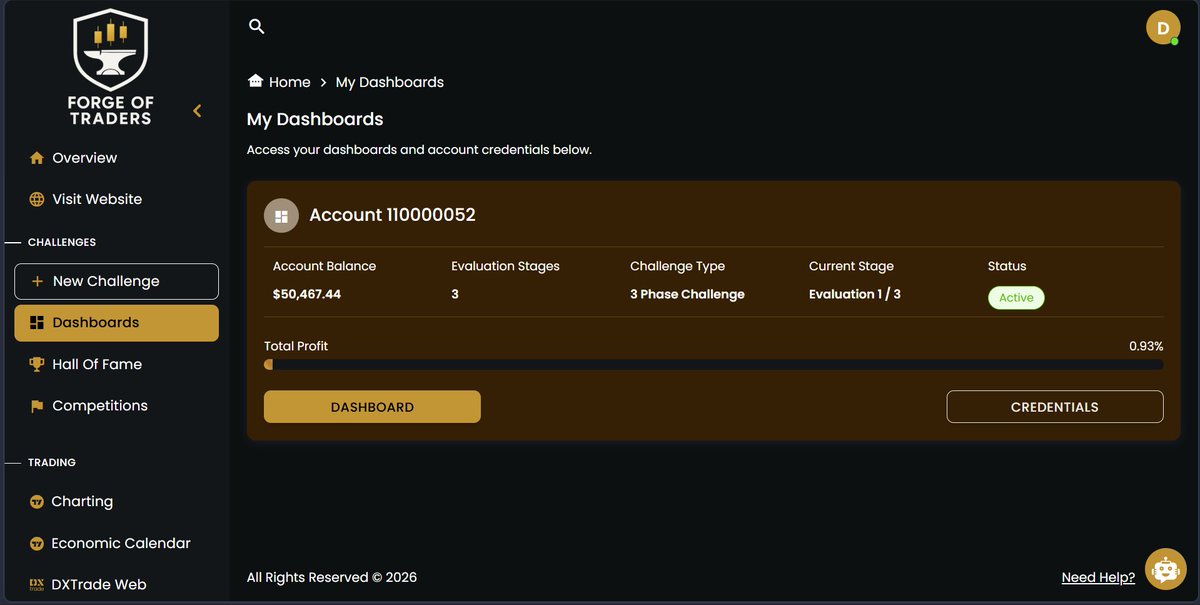Open Visit Website in the sidebar
The width and height of the screenshot is (1200, 605).
click(x=97, y=199)
